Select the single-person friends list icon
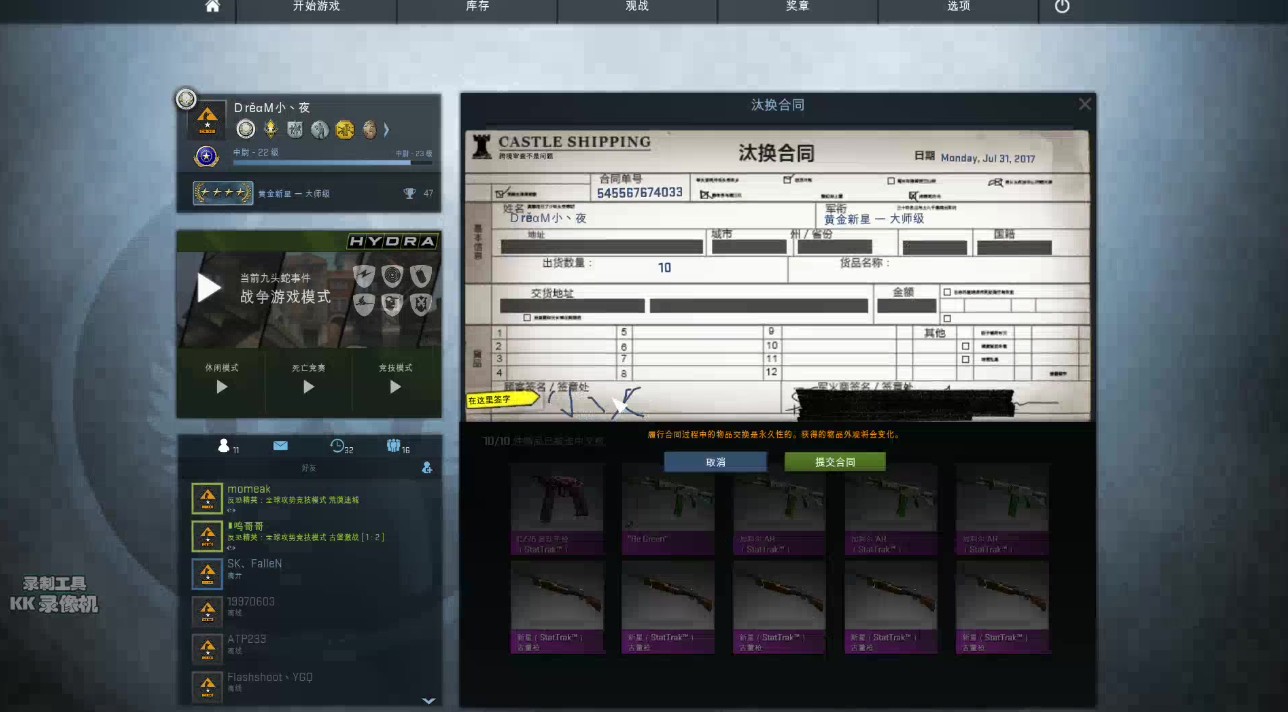Viewport: 1288px width, 712px height. [x=225, y=446]
